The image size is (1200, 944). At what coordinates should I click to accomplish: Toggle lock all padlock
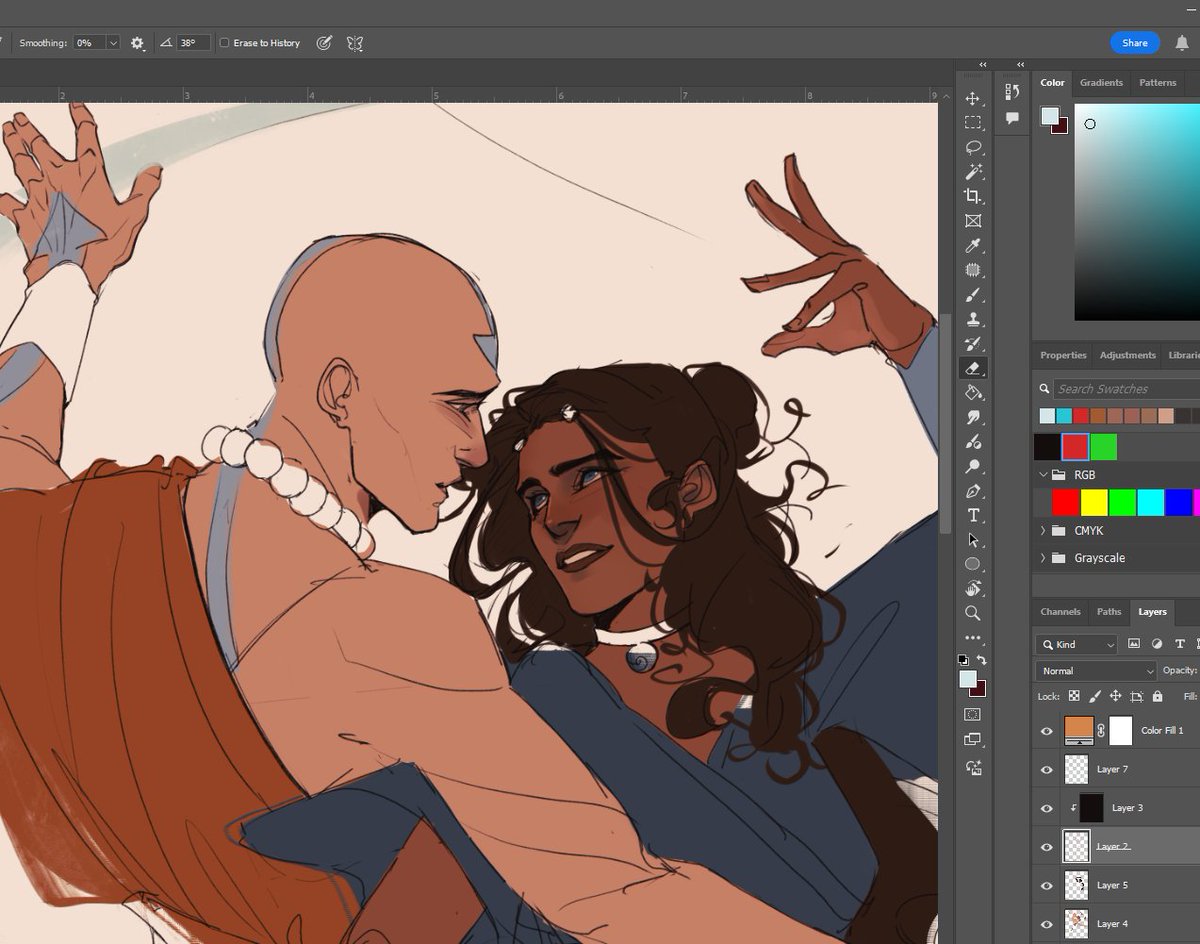(x=1157, y=696)
